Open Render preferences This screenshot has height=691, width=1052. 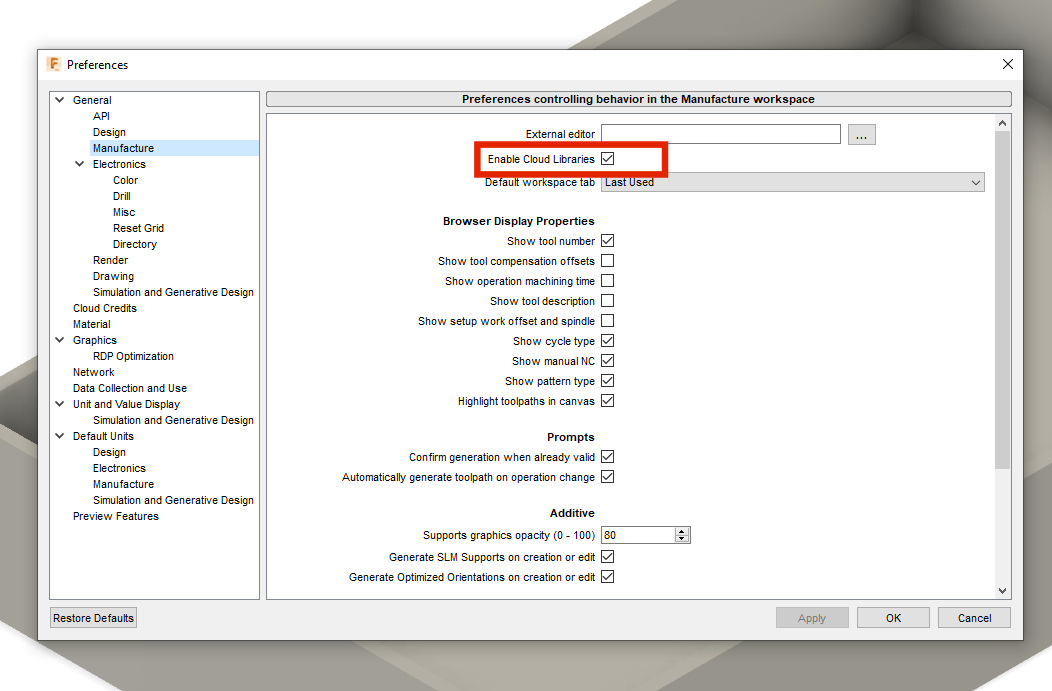point(111,260)
